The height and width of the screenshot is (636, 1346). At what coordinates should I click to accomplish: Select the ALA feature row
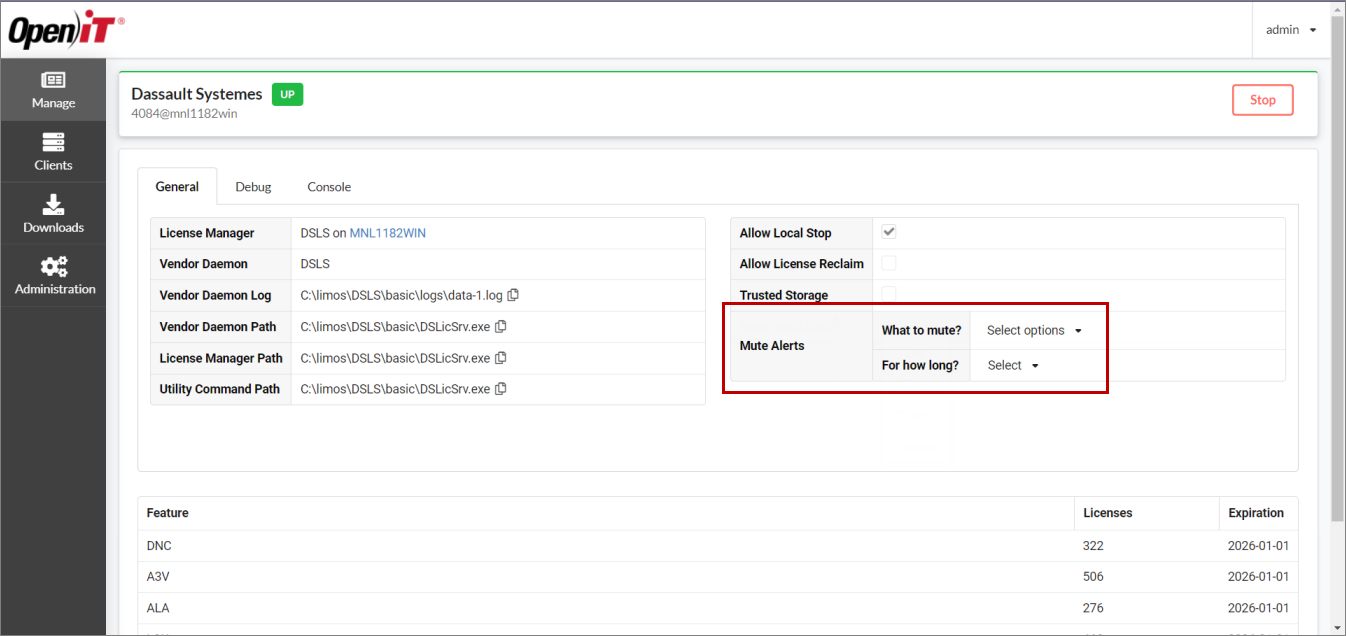coord(718,608)
